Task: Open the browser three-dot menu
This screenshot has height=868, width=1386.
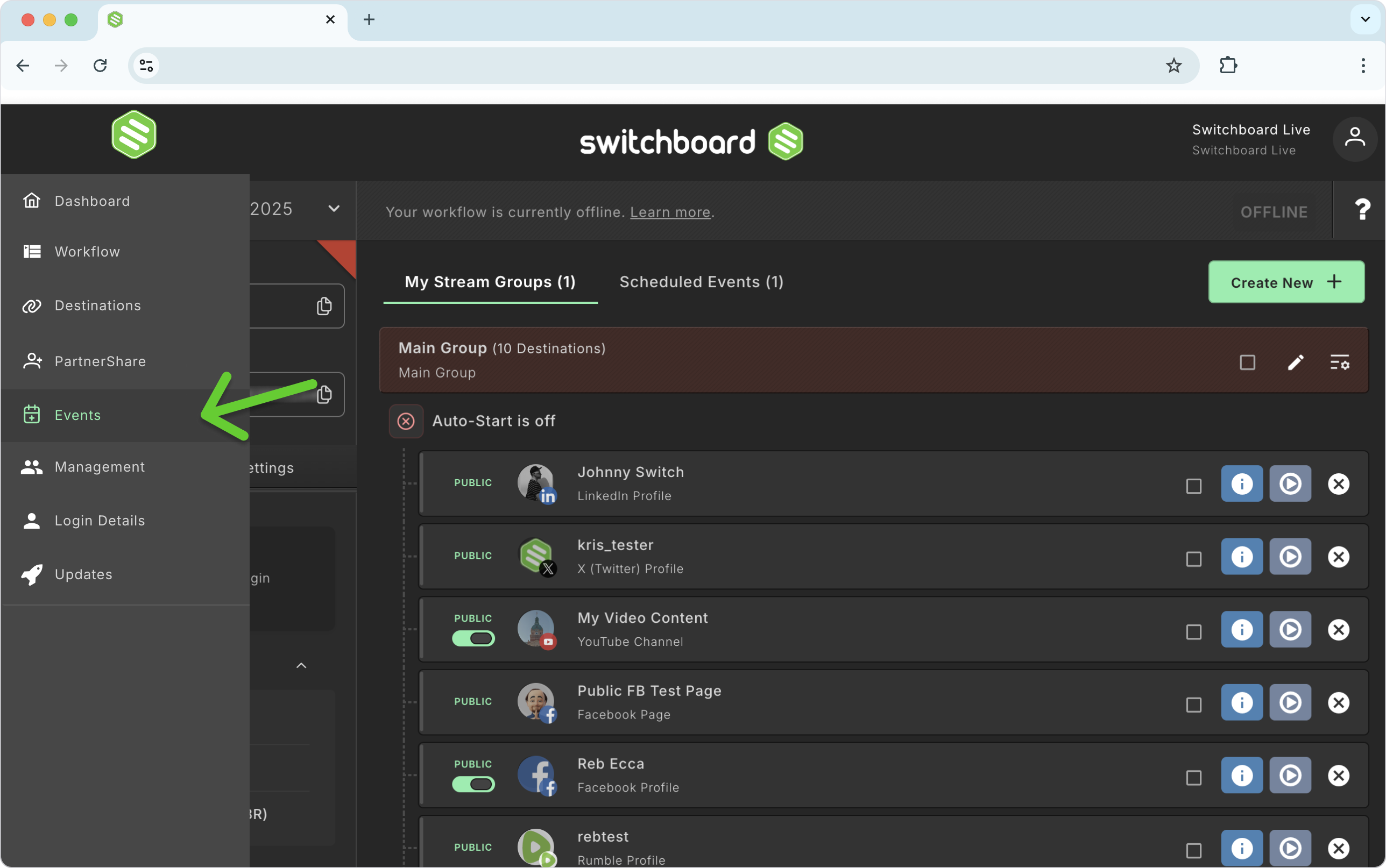Action: point(1362,66)
